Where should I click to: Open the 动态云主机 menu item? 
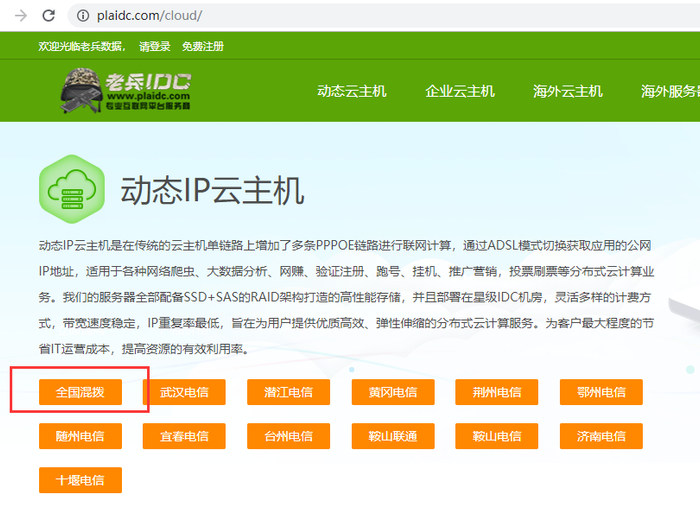(352, 91)
